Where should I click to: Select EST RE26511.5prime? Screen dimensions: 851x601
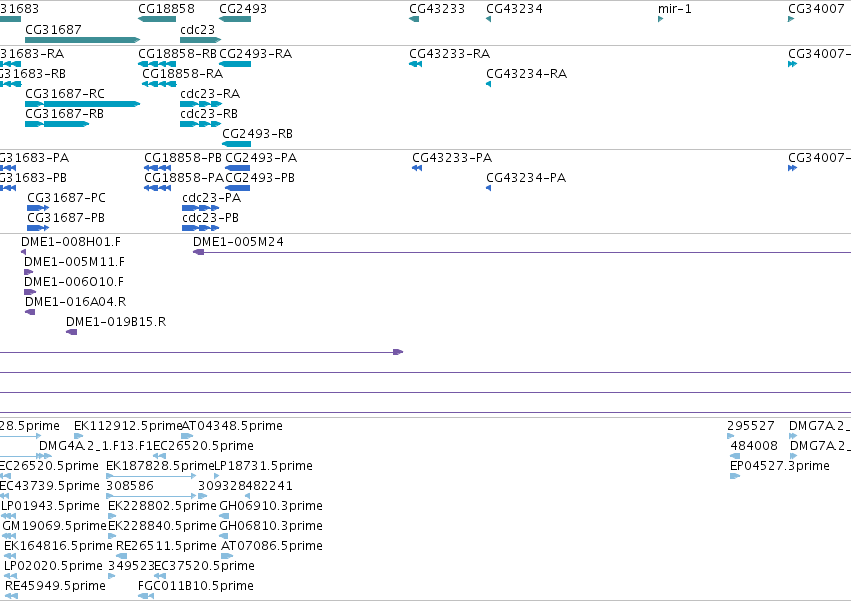166,547
